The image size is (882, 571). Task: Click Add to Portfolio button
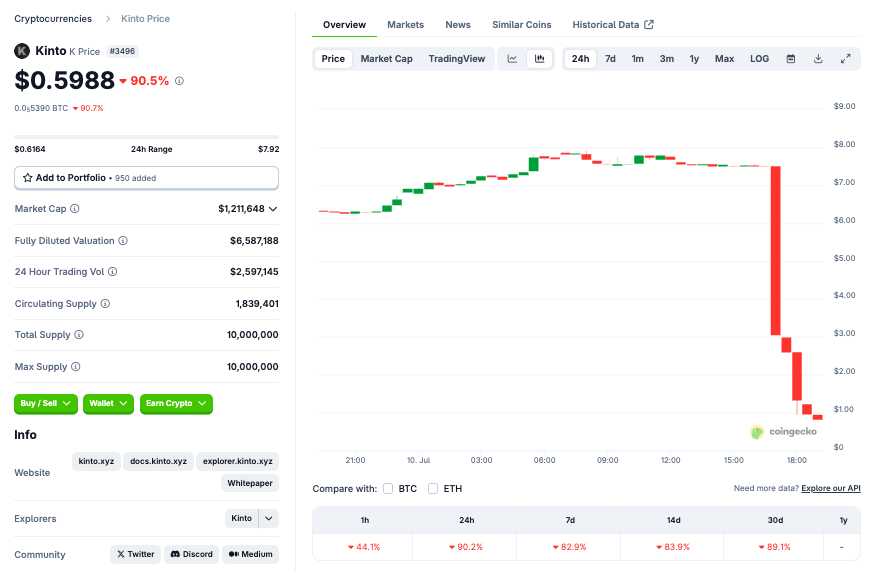click(x=146, y=178)
